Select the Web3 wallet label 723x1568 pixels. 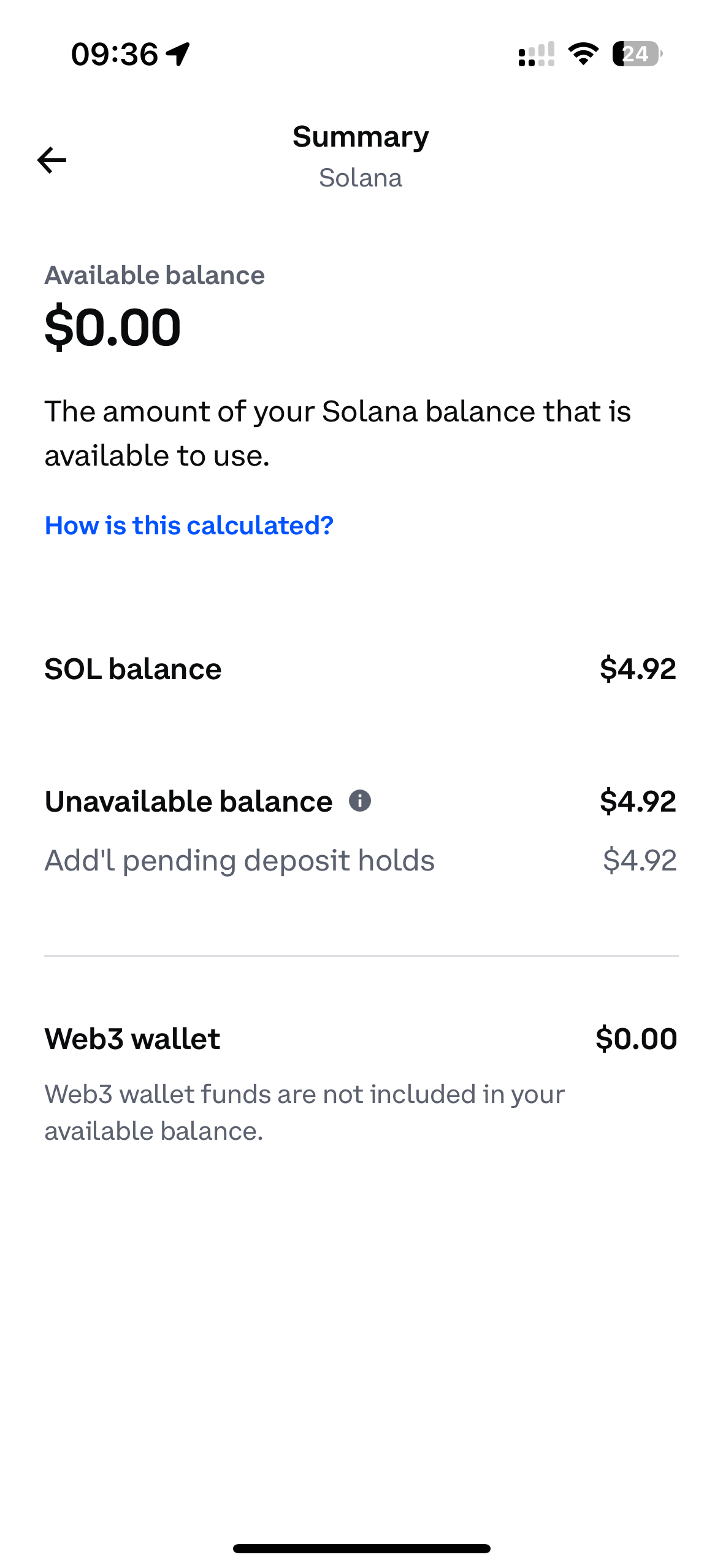[x=132, y=1039]
